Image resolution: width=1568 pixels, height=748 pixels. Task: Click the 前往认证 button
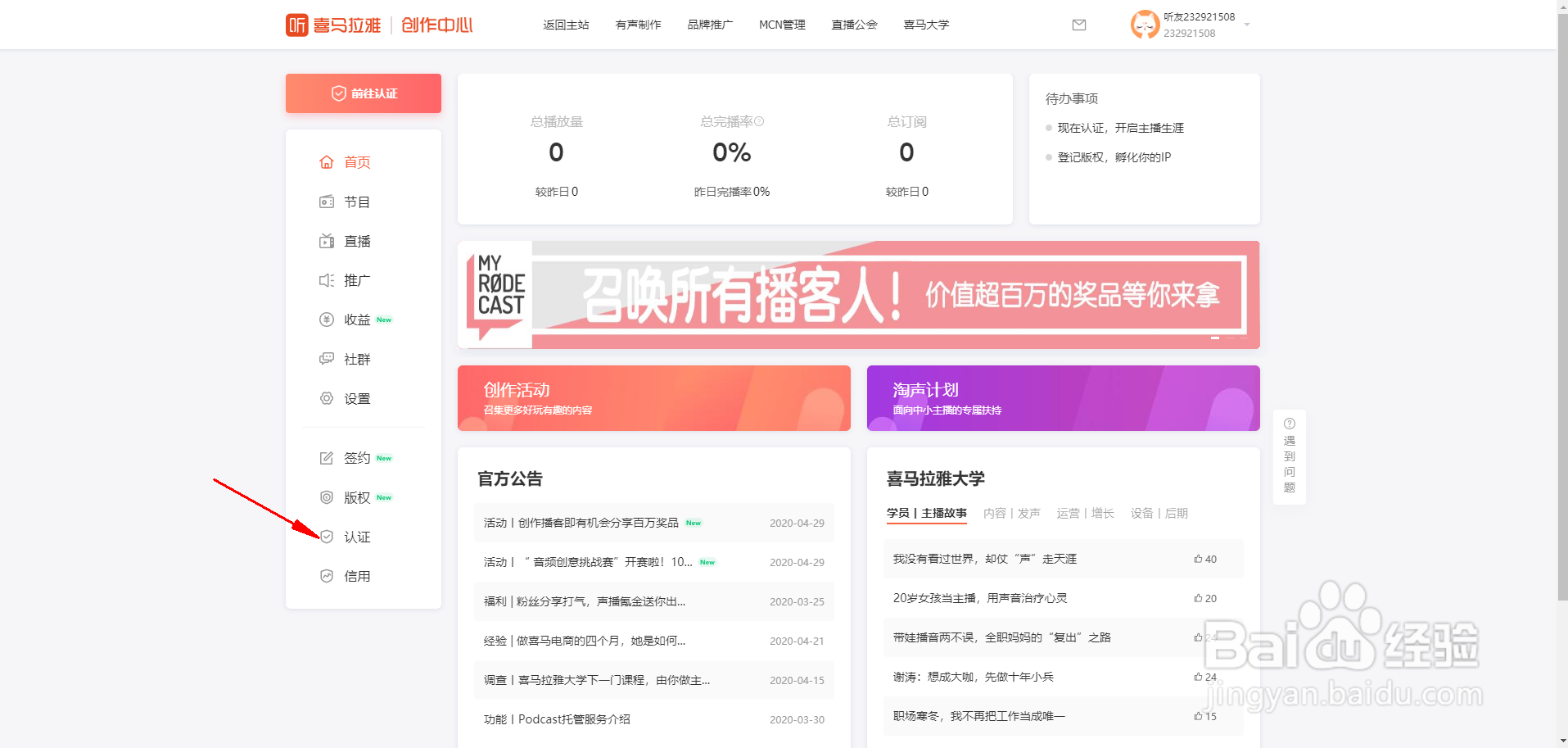364,93
